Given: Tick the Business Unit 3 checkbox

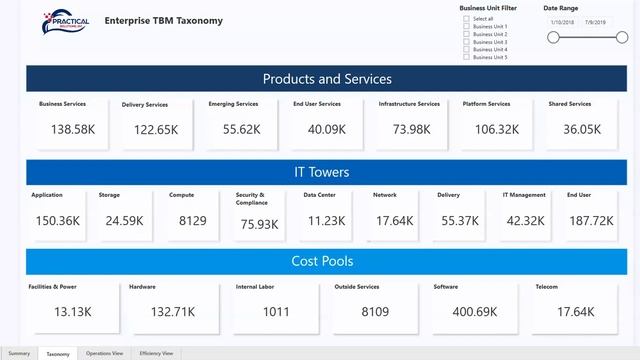Looking at the screenshot, I should [466, 42].
